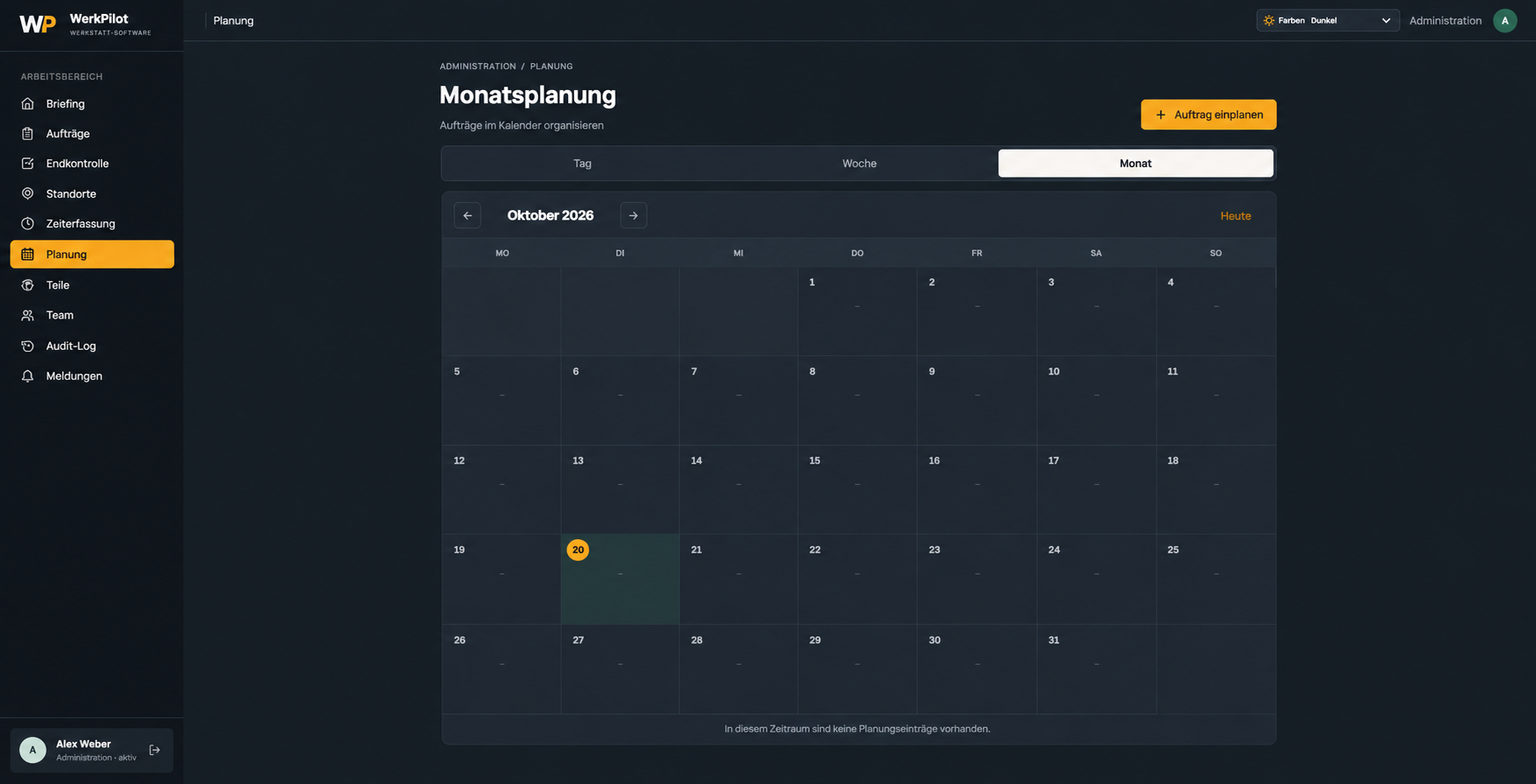
Task: Open Teile using its icon
Action: [x=28, y=285]
